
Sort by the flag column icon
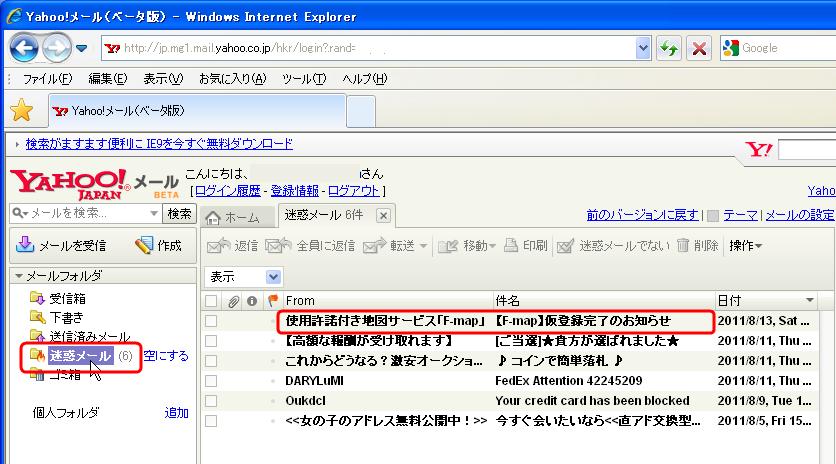click(273, 301)
